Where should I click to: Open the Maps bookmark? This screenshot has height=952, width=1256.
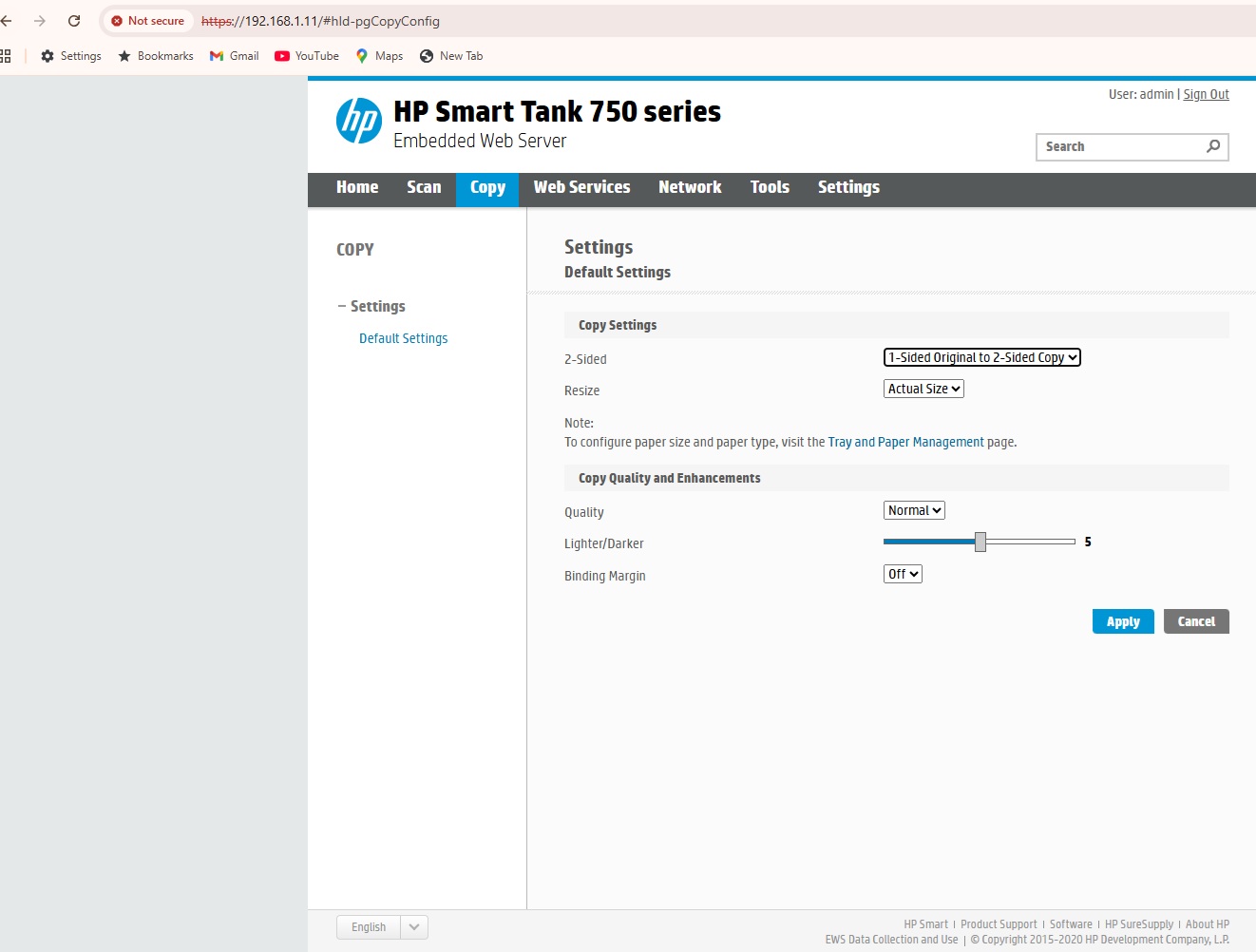pyautogui.click(x=379, y=56)
